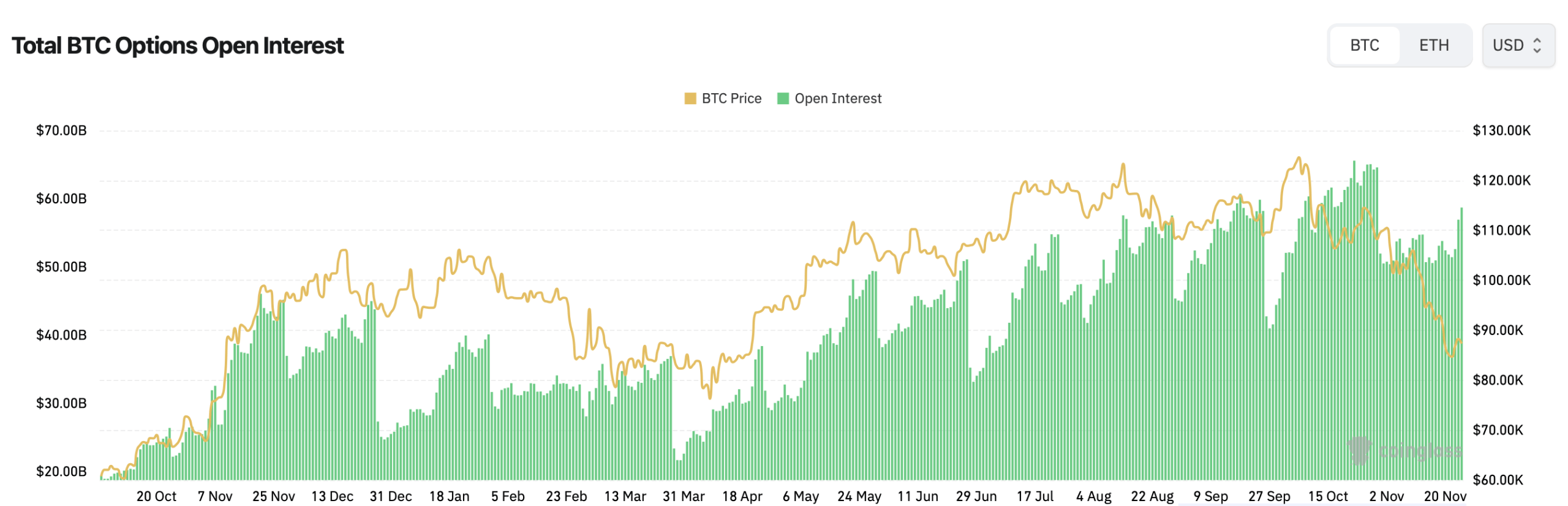Click the $130.00K label on the right axis
1568x506 pixels.
(x=1501, y=130)
